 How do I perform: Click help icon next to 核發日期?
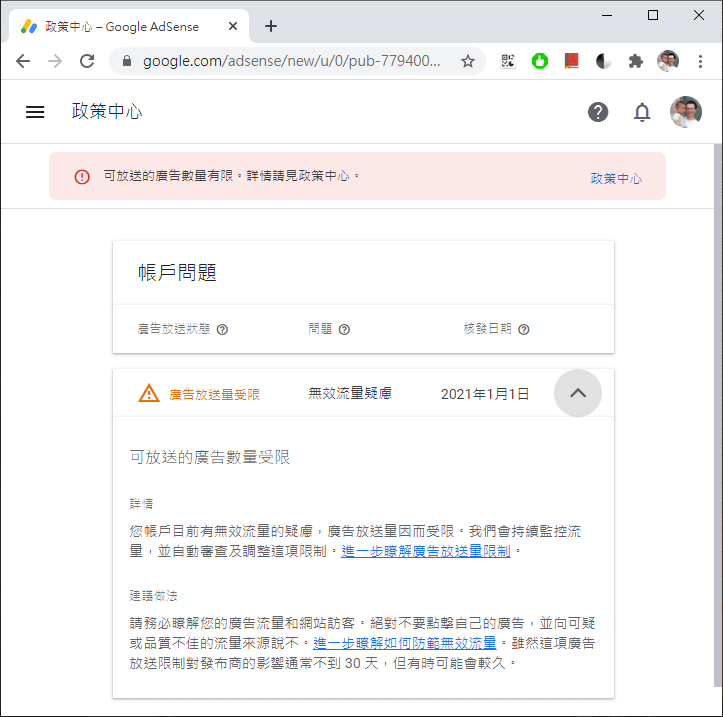pyautogui.click(x=523, y=329)
